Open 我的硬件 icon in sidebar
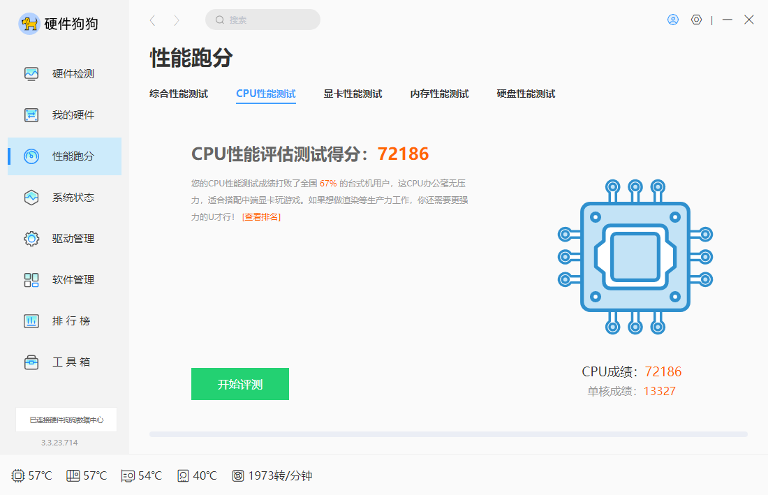 click(x=31, y=115)
